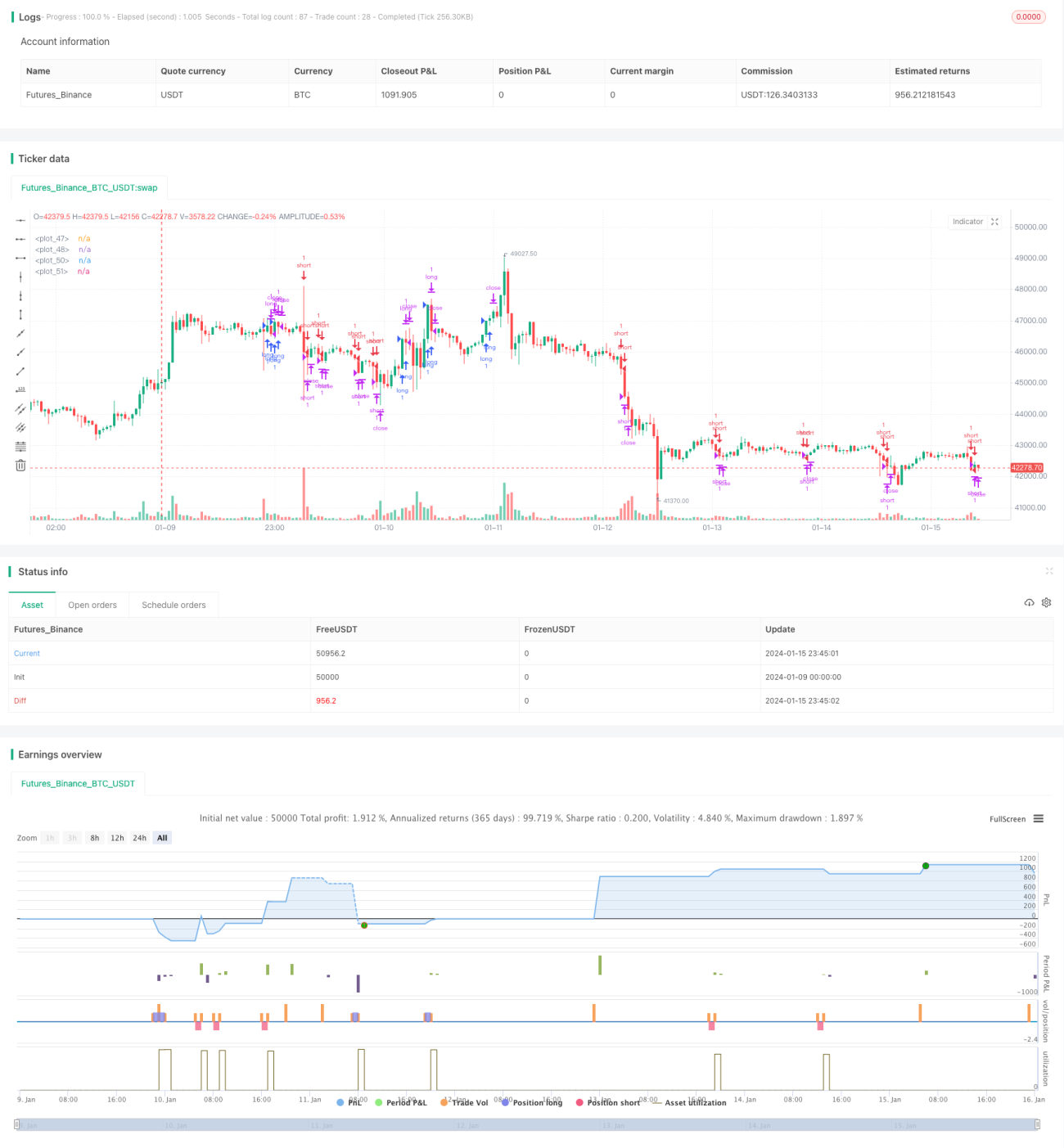Select the price line tool labeled 123
Screen dimensions: 1064x1148
coord(20,389)
